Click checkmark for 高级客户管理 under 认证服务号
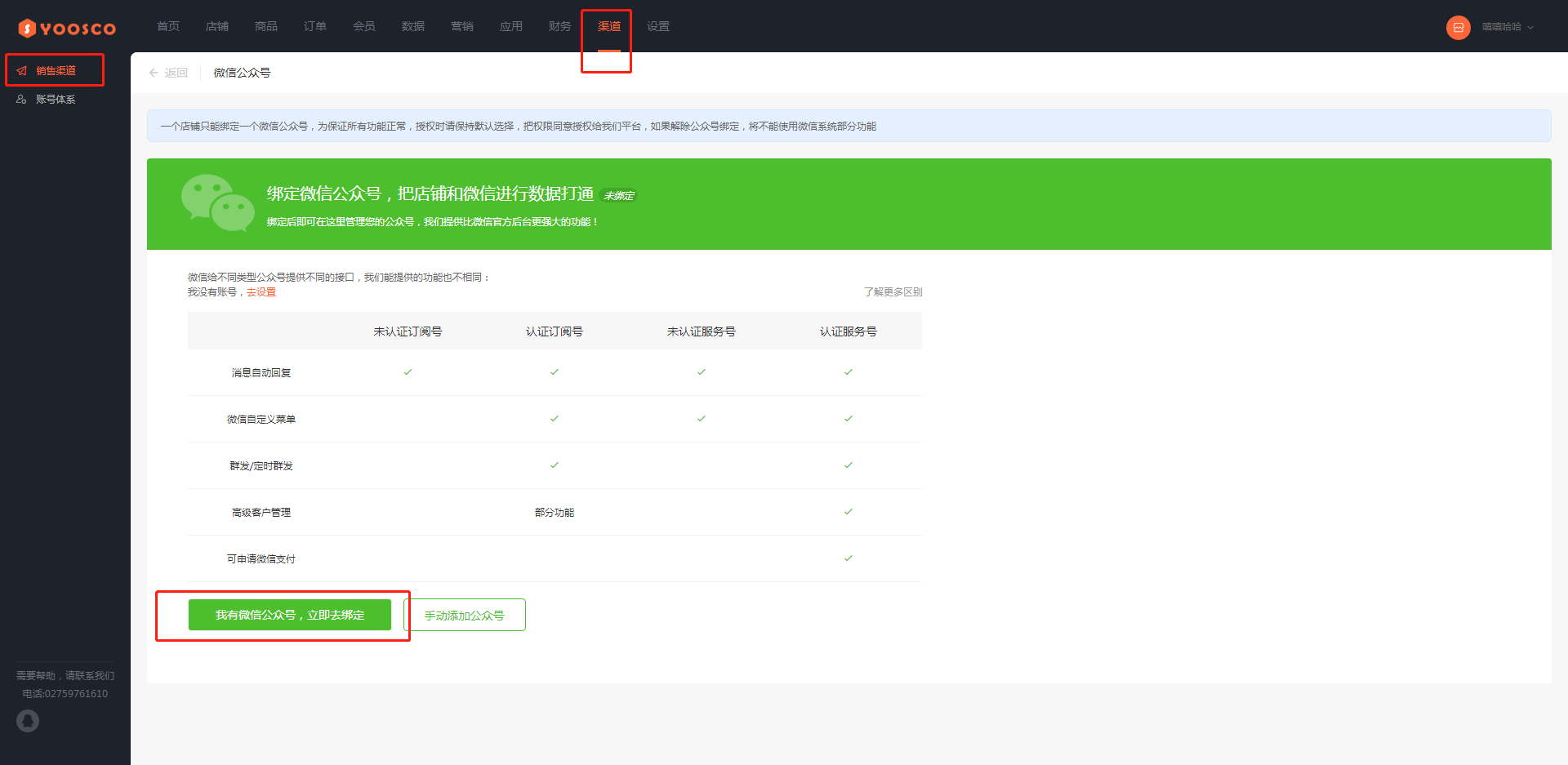The image size is (1568, 765). 849,512
